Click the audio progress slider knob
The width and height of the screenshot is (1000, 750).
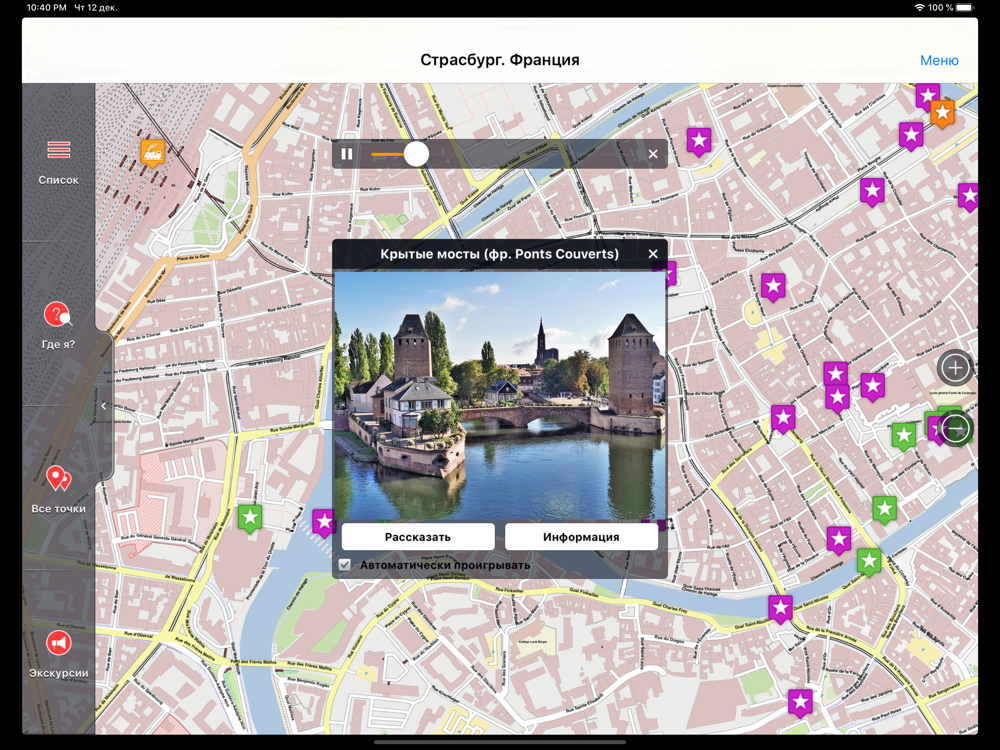[416, 154]
